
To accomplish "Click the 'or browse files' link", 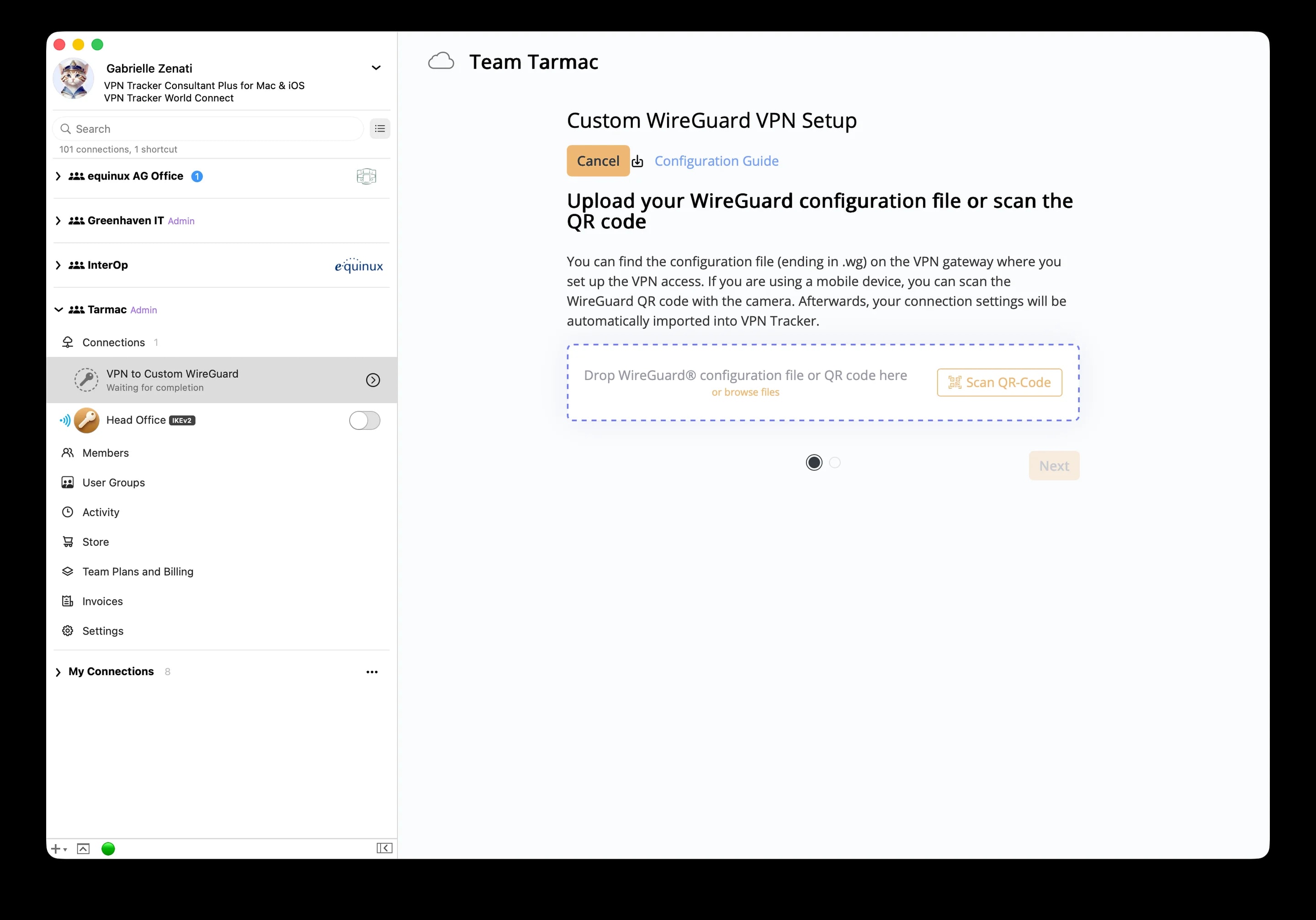I will [x=745, y=392].
